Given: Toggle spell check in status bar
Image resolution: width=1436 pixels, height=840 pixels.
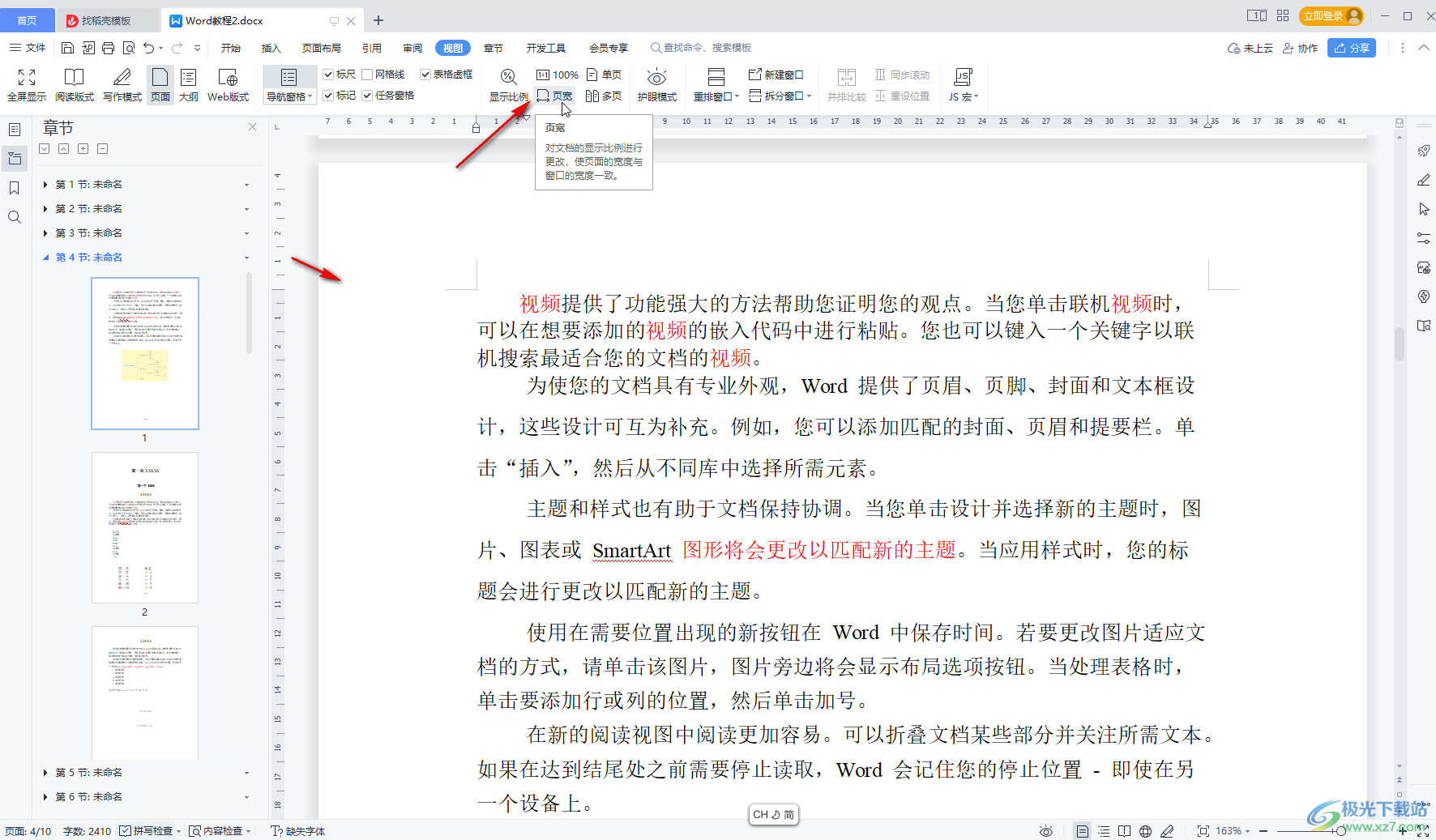Looking at the screenshot, I should pos(147,831).
